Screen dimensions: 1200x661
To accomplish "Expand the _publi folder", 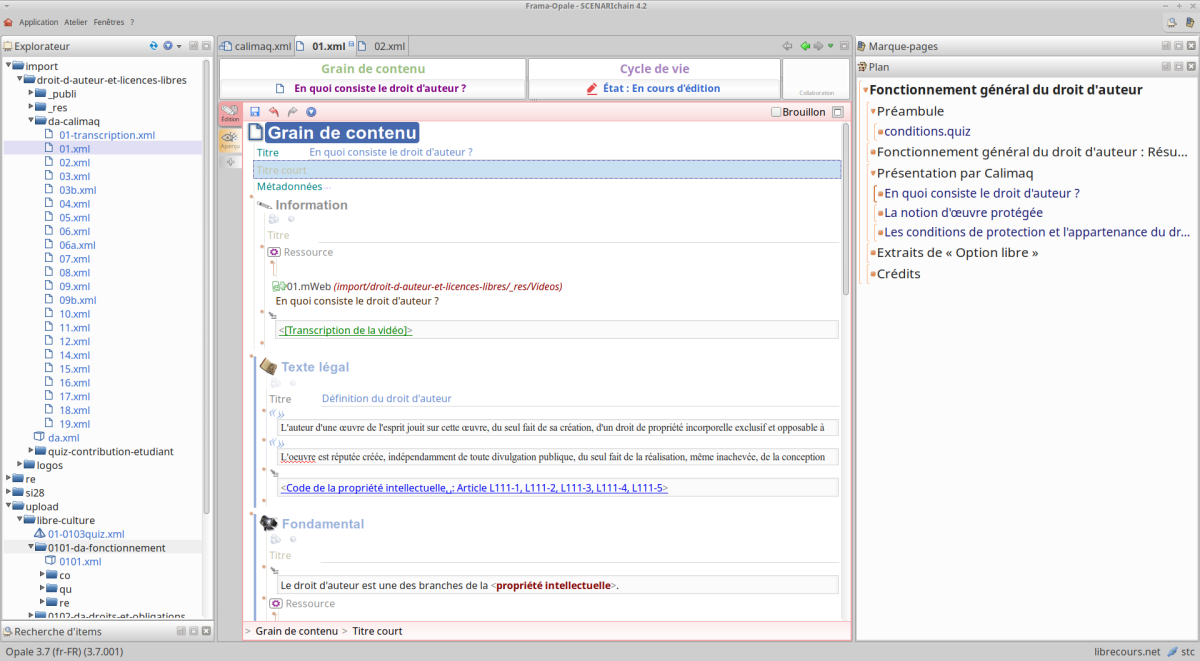I will point(31,93).
